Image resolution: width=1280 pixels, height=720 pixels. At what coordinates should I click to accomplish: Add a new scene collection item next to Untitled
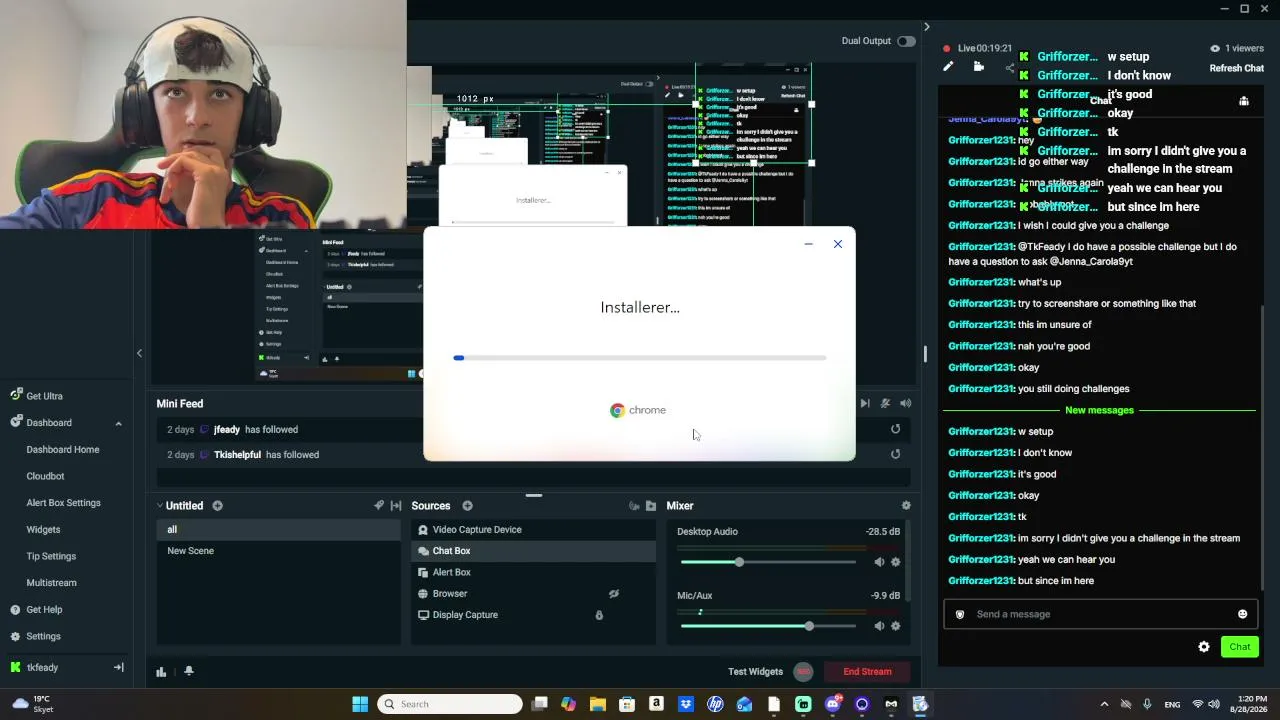[x=217, y=506]
